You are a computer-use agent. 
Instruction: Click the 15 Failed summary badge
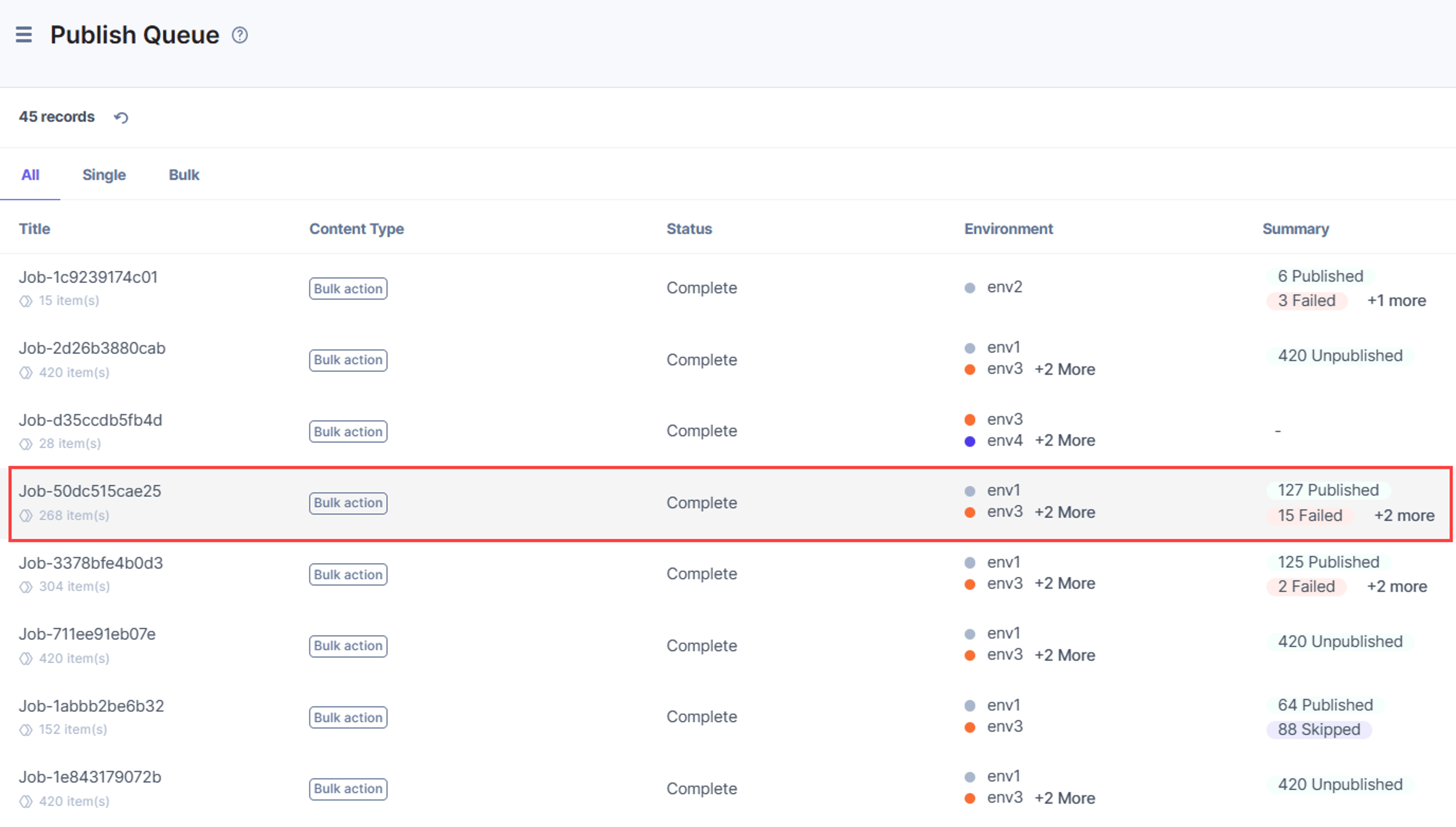point(1310,516)
